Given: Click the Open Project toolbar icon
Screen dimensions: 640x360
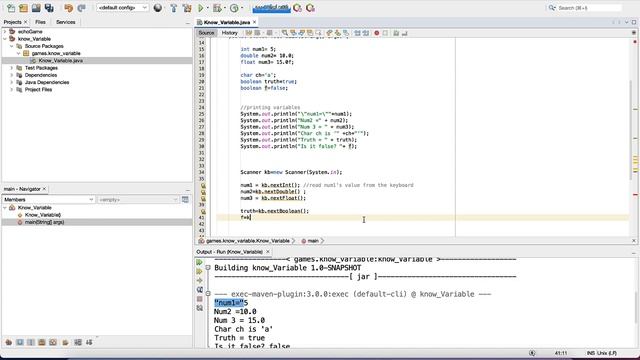Looking at the screenshot, I should (x=36, y=8).
